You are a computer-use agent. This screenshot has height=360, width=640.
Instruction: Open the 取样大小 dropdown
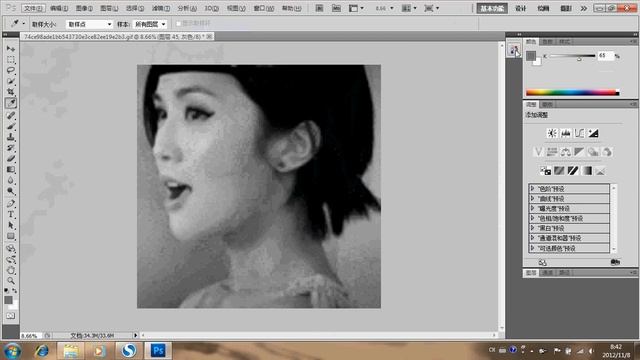[89, 24]
